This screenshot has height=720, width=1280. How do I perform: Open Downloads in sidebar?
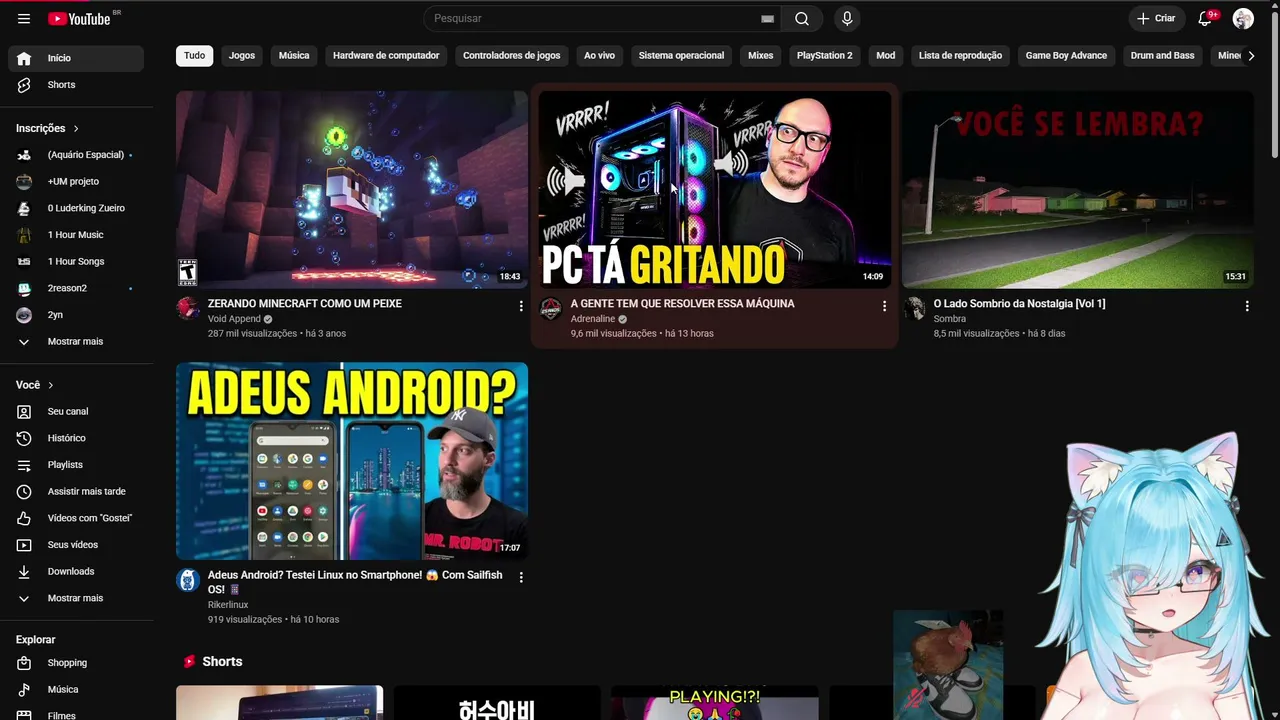pos(76,572)
